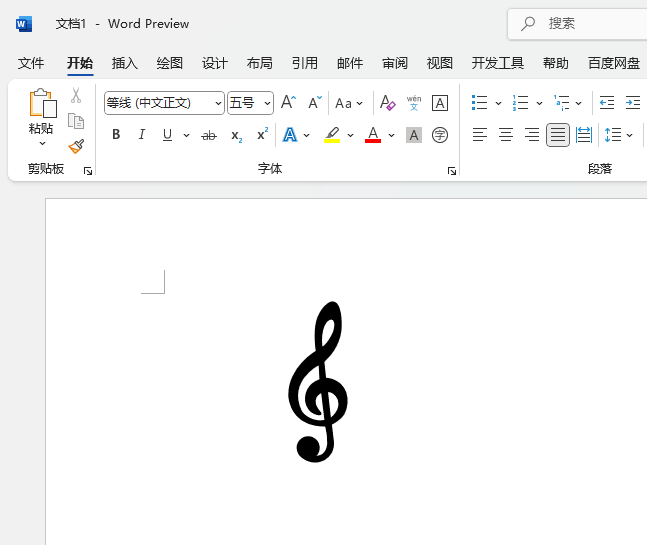Expand text effects dropdown arrow

[306, 135]
